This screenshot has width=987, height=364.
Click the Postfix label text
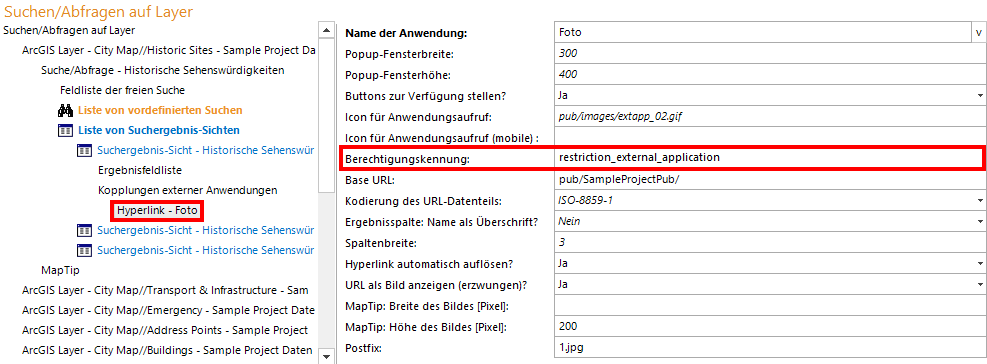click(x=363, y=348)
